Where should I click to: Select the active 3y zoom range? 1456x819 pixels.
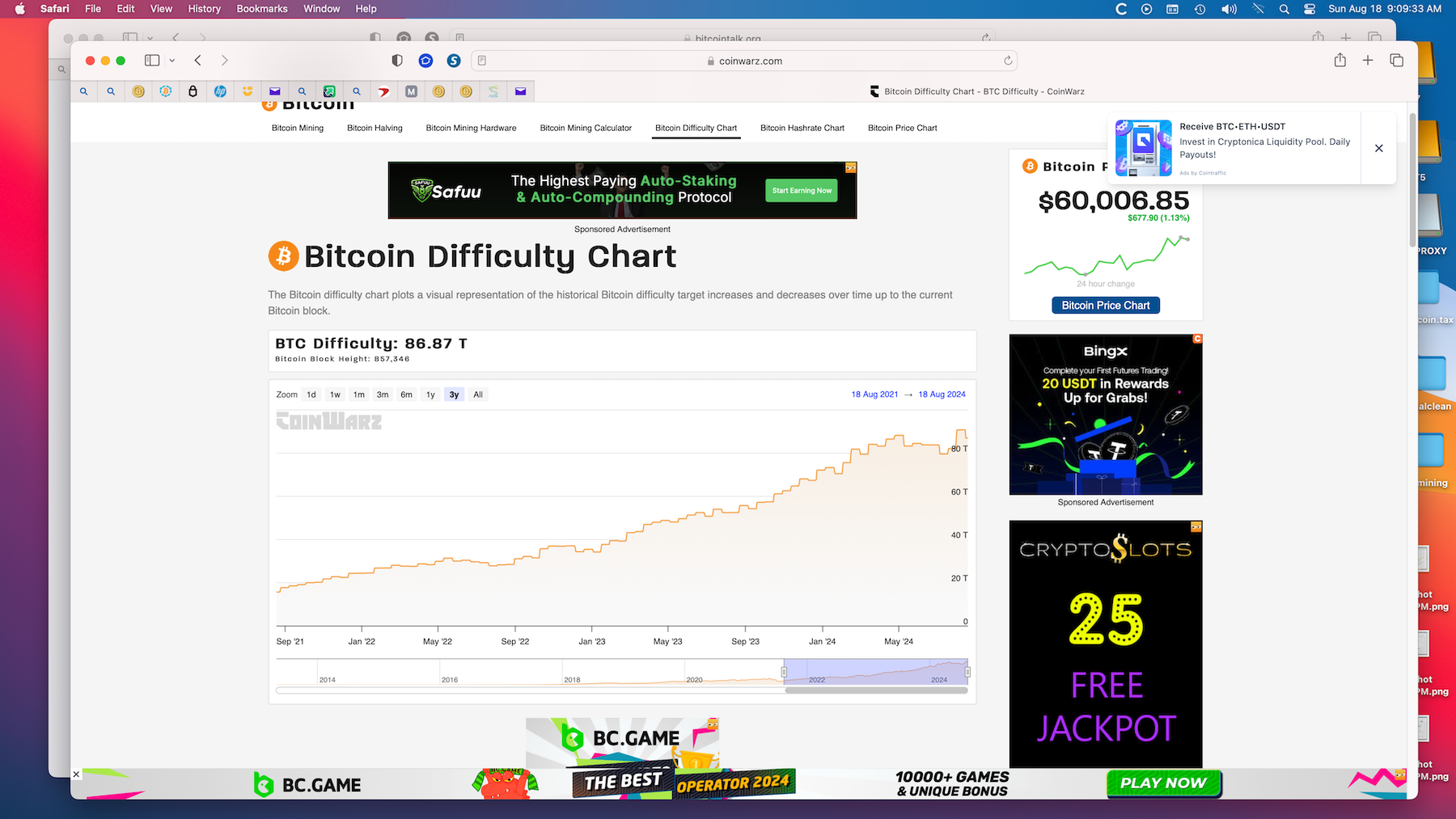455,395
